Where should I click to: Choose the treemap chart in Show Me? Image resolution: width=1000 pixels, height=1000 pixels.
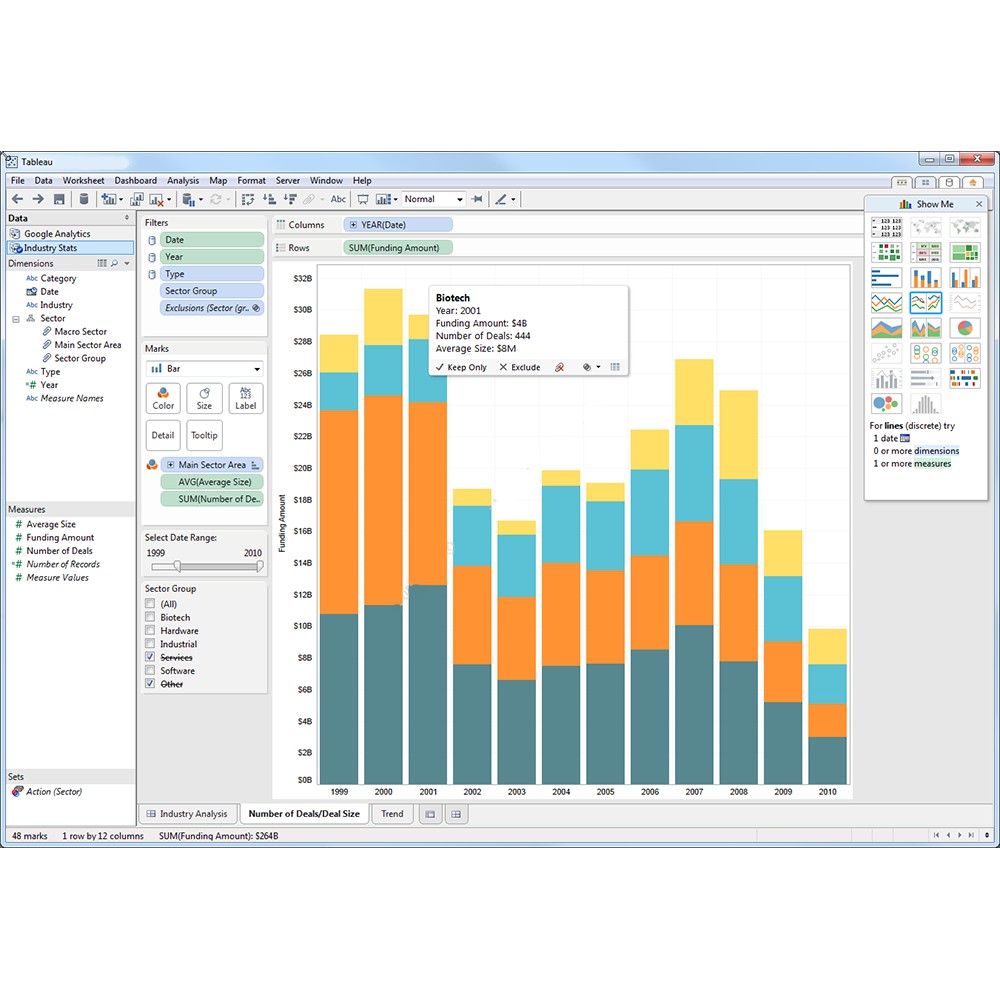click(965, 252)
